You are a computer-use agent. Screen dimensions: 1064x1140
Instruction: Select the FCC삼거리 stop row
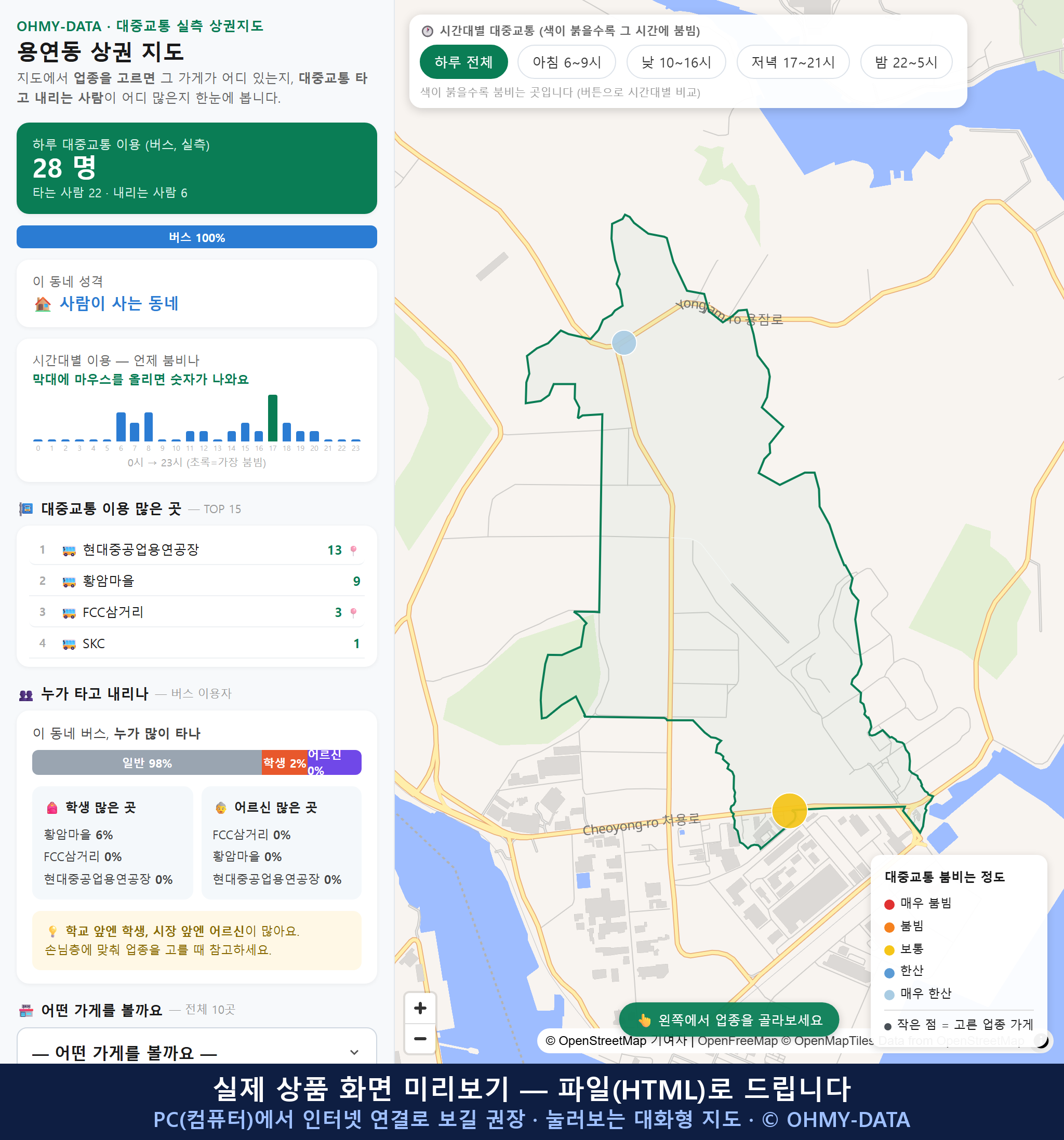pyautogui.click(x=197, y=612)
